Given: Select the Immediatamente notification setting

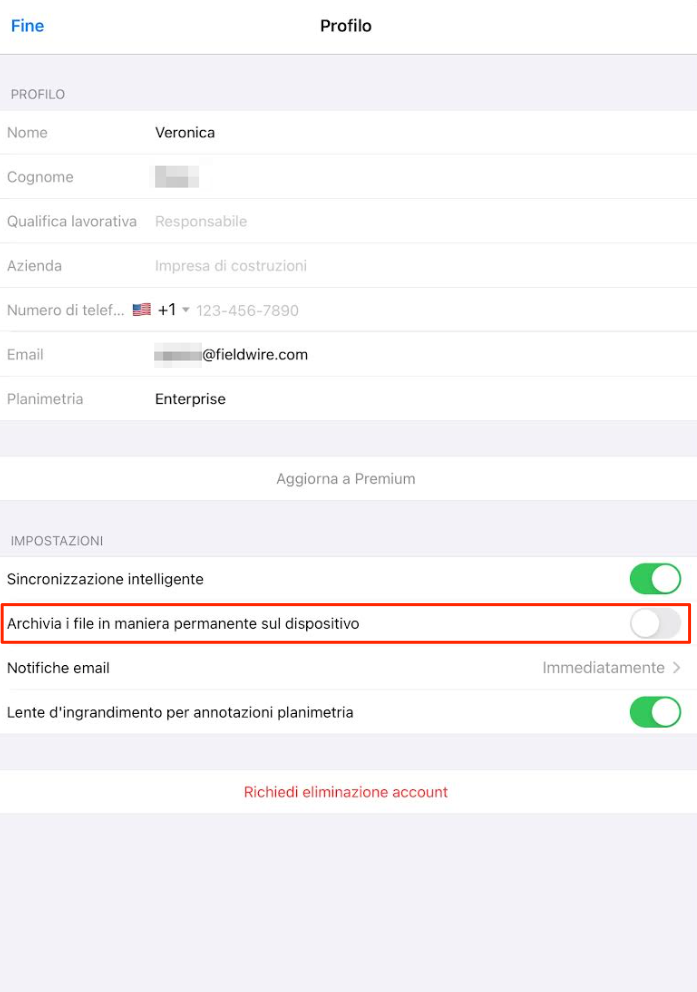Looking at the screenshot, I should tap(603, 667).
